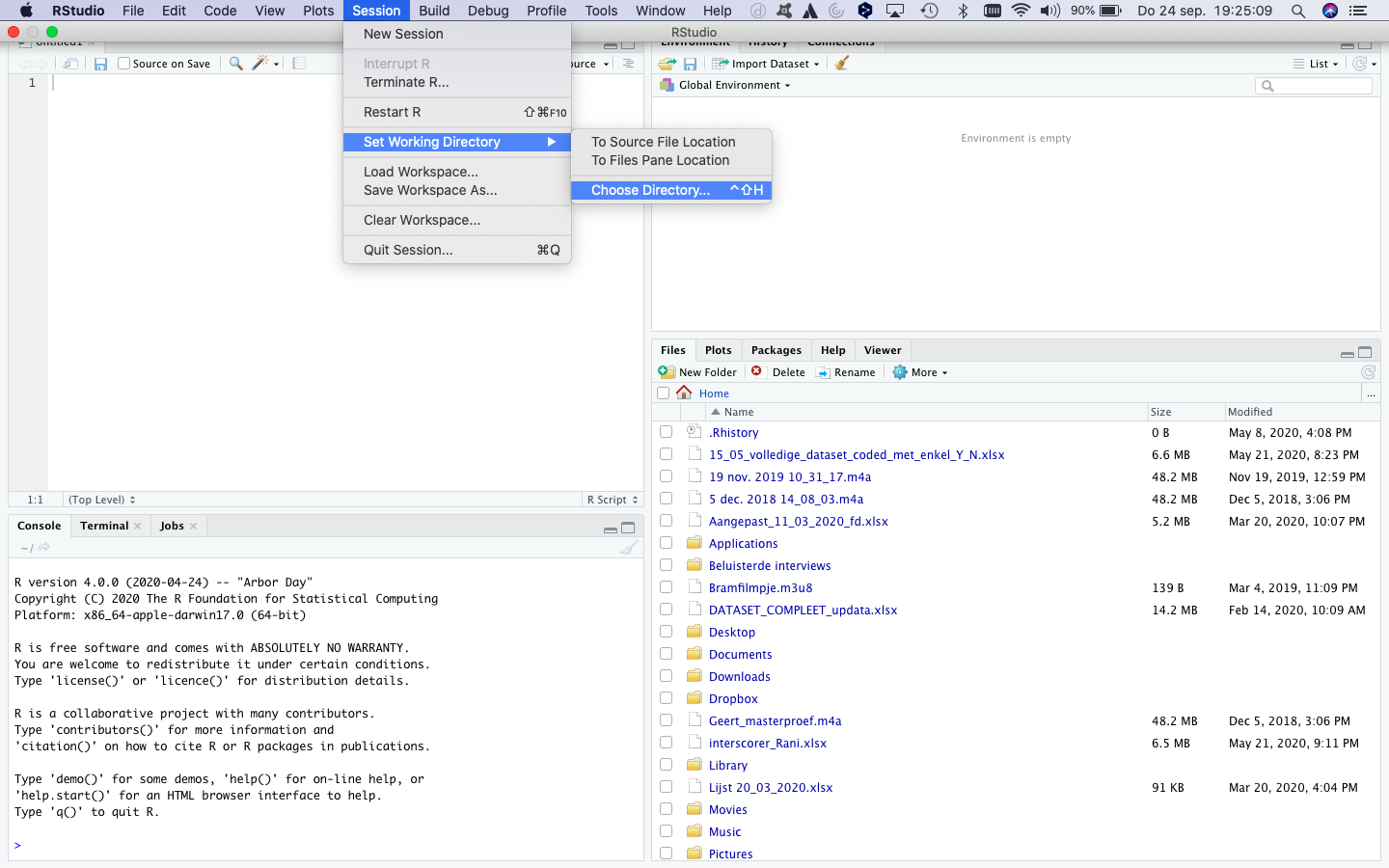Close the Jobs tab with its x
Image resolution: width=1389 pixels, height=868 pixels.
193,526
